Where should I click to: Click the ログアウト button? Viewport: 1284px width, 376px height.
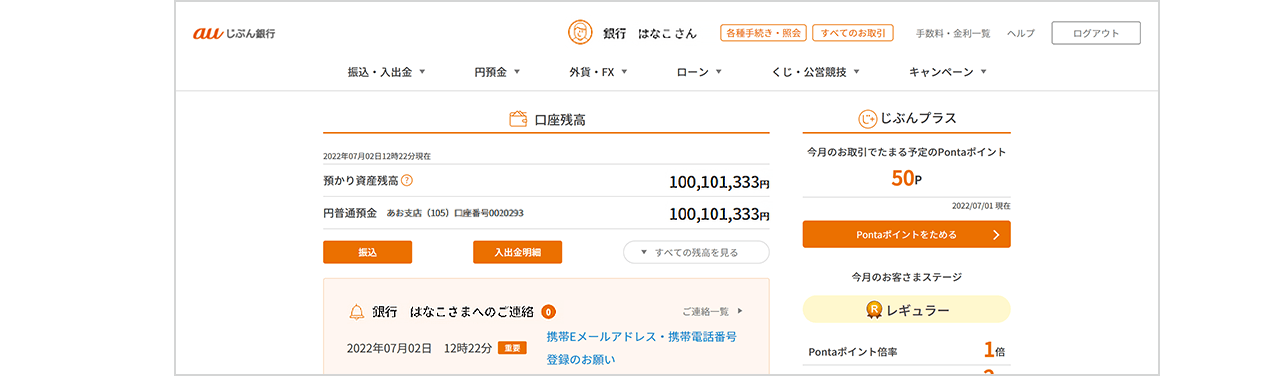(x=1096, y=33)
